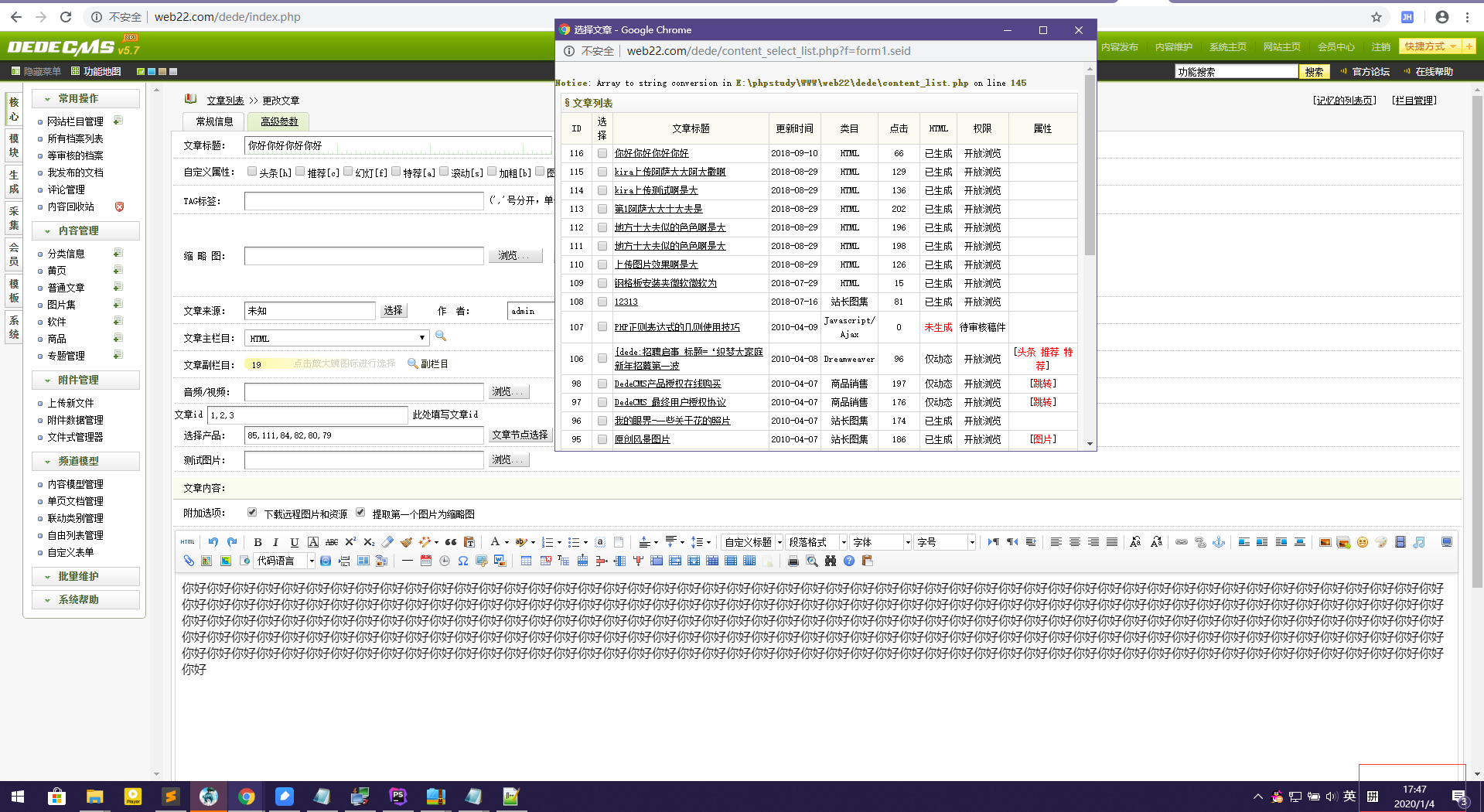Image resolution: width=1484 pixels, height=812 pixels.
Task: Open the 自定义标题 dropdown in editor
Action: [752, 542]
